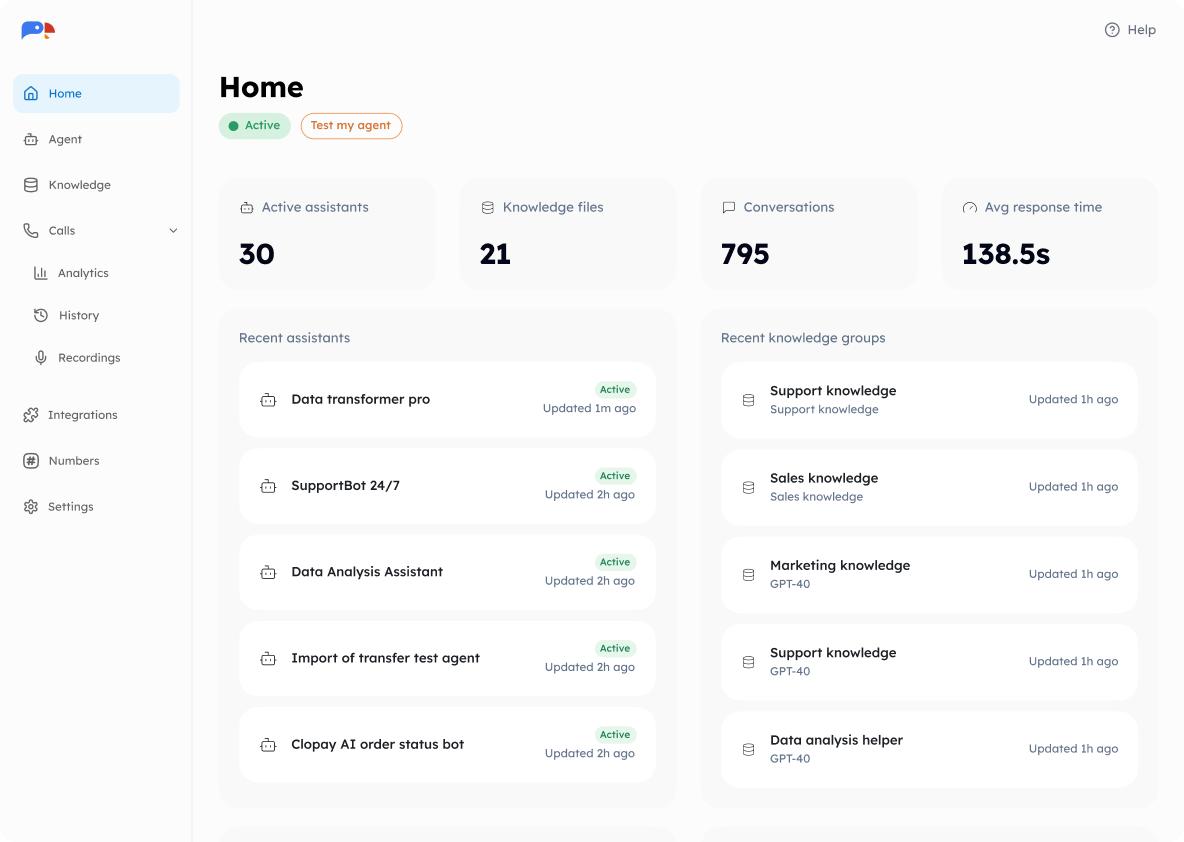Open the Data analysis helper knowledge group
Image resolution: width=1184 pixels, height=842 pixels.
(x=929, y=748)
